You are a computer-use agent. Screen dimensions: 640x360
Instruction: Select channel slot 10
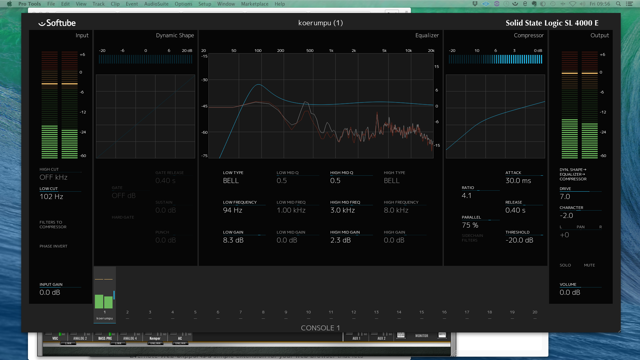pos(308,313)
